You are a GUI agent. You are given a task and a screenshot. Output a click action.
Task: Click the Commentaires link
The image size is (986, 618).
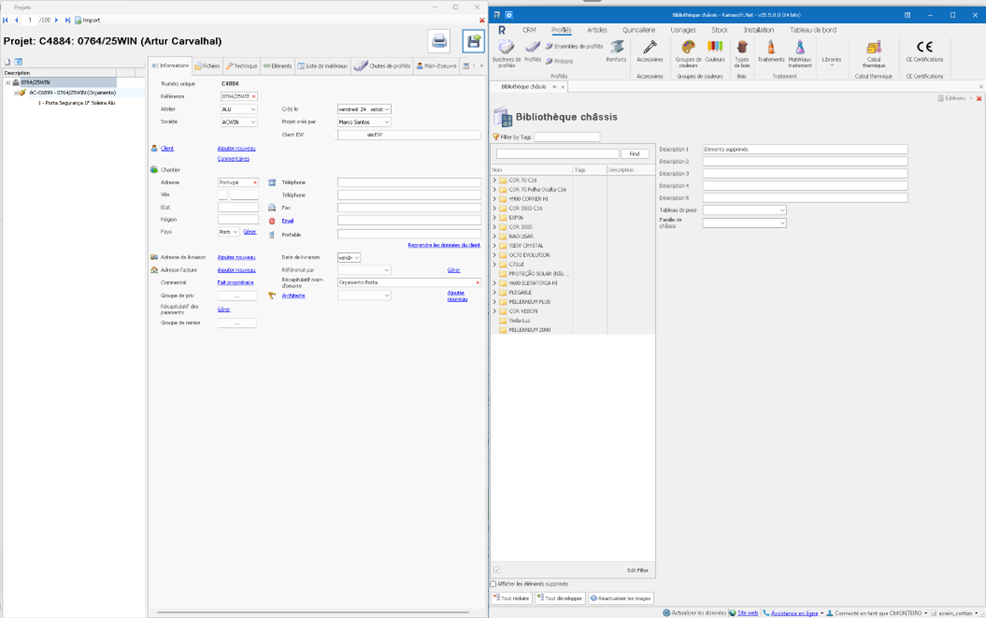(233, 158)
